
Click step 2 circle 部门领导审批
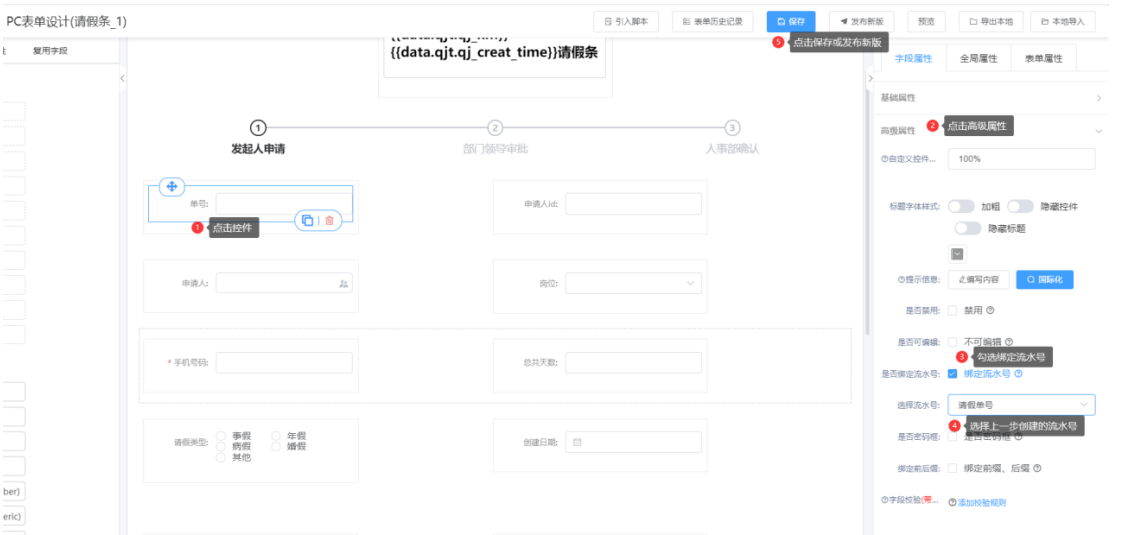pos(495,128)
